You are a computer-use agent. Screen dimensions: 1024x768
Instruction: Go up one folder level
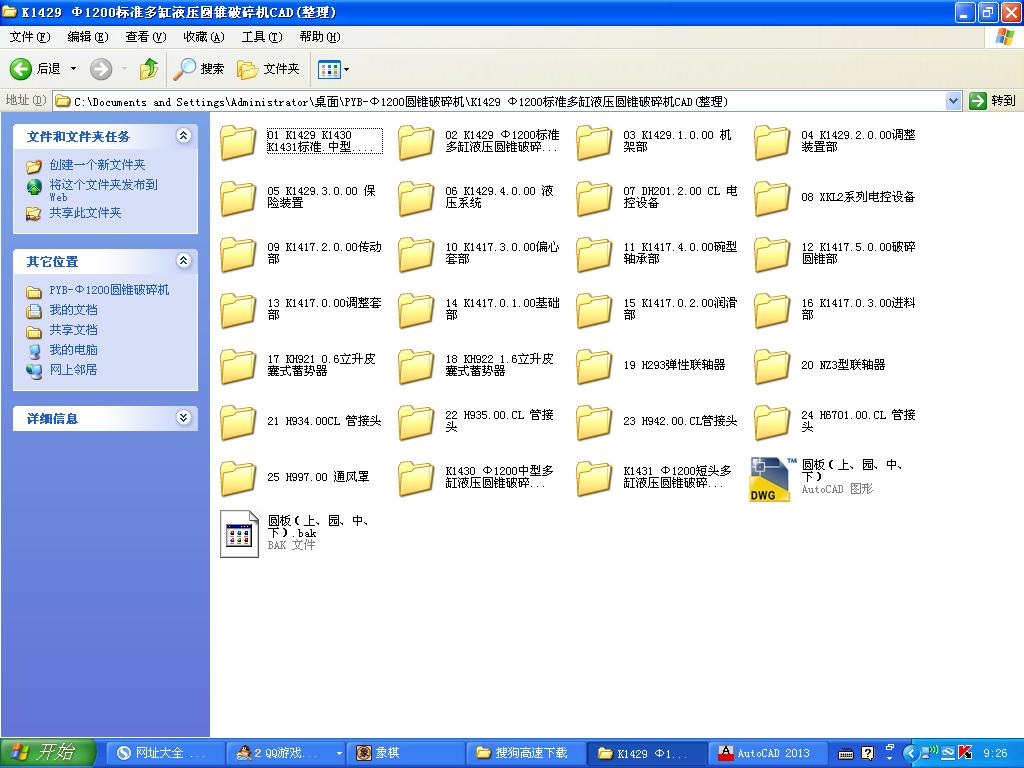coord(148,68)
